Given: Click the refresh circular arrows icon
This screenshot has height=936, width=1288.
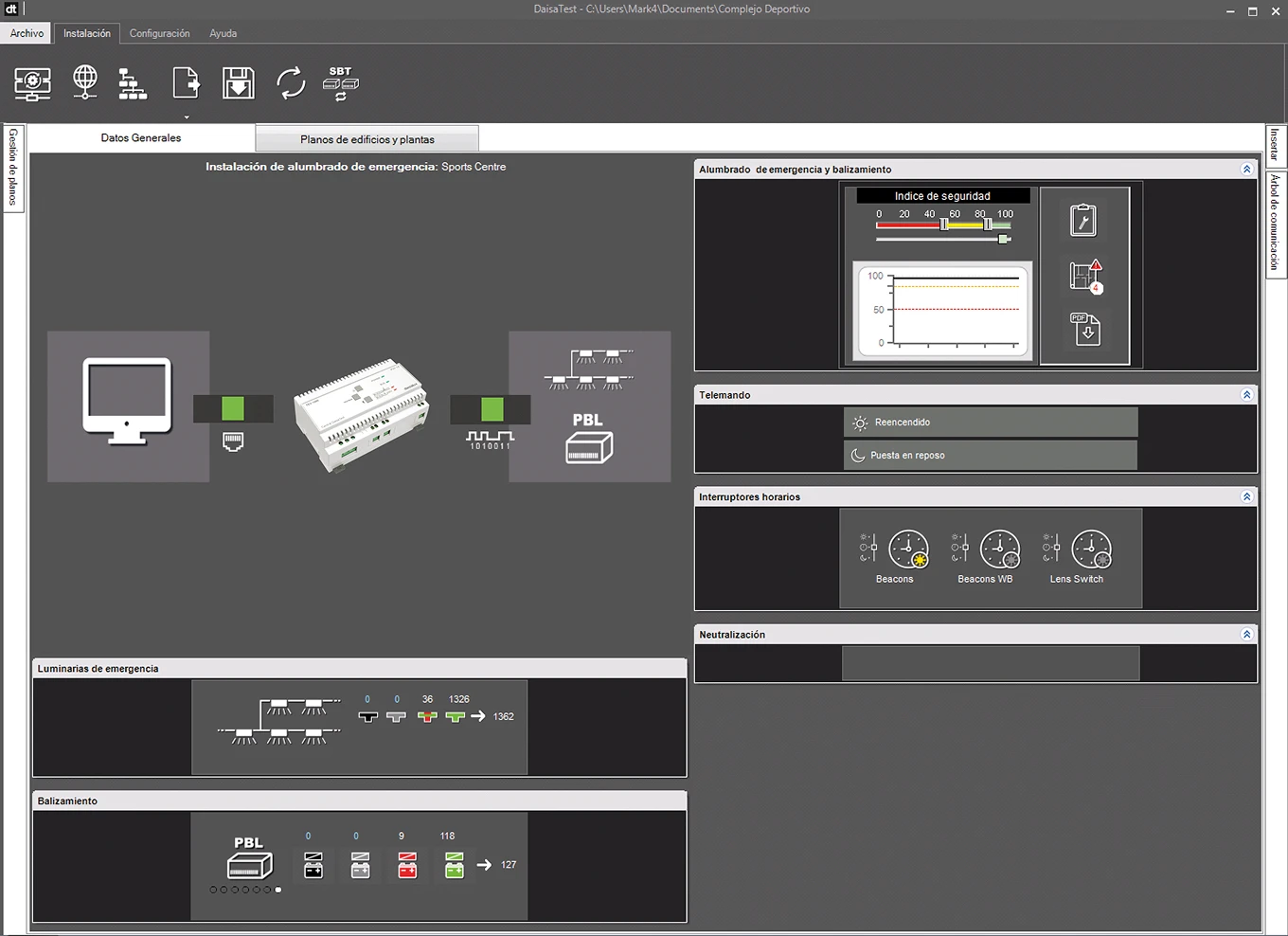Looking at the screenshot, I should tap(291, 83).
